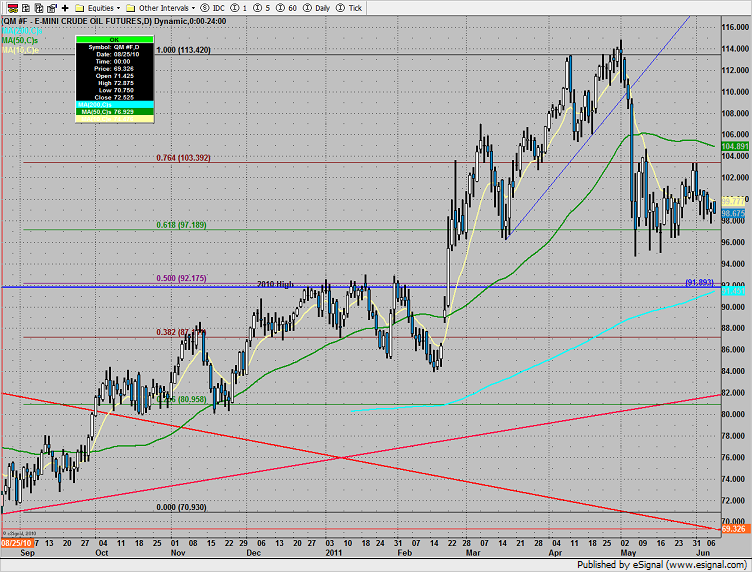Click the Other Intervals folder icon
Image resolution: width=752 pixels, height=572 pixels.
(130, 8)
